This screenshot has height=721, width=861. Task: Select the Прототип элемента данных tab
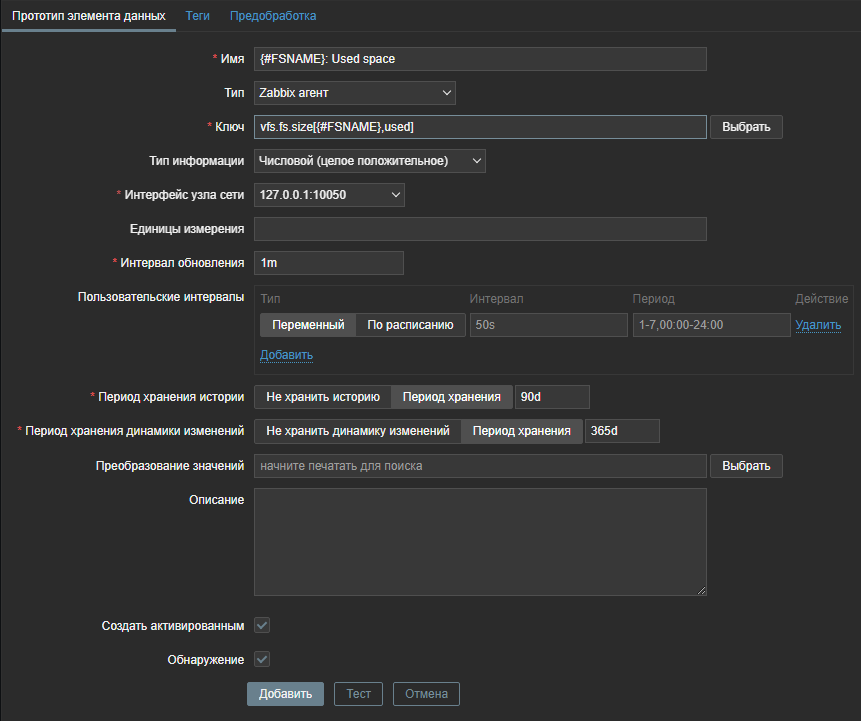(x=89, y=16)
